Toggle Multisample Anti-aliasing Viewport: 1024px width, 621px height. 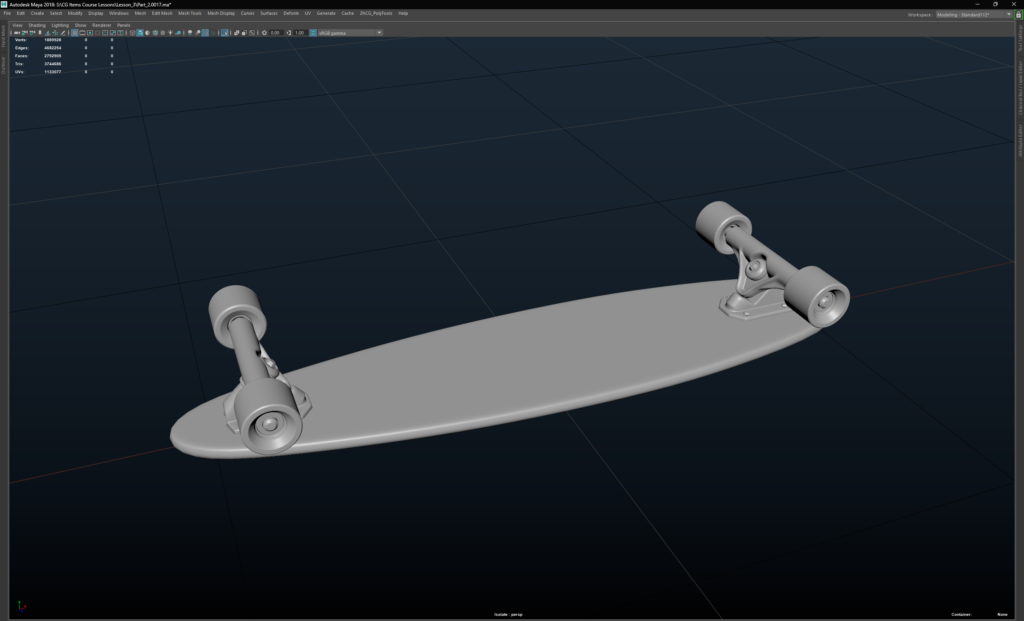[205, 33]
